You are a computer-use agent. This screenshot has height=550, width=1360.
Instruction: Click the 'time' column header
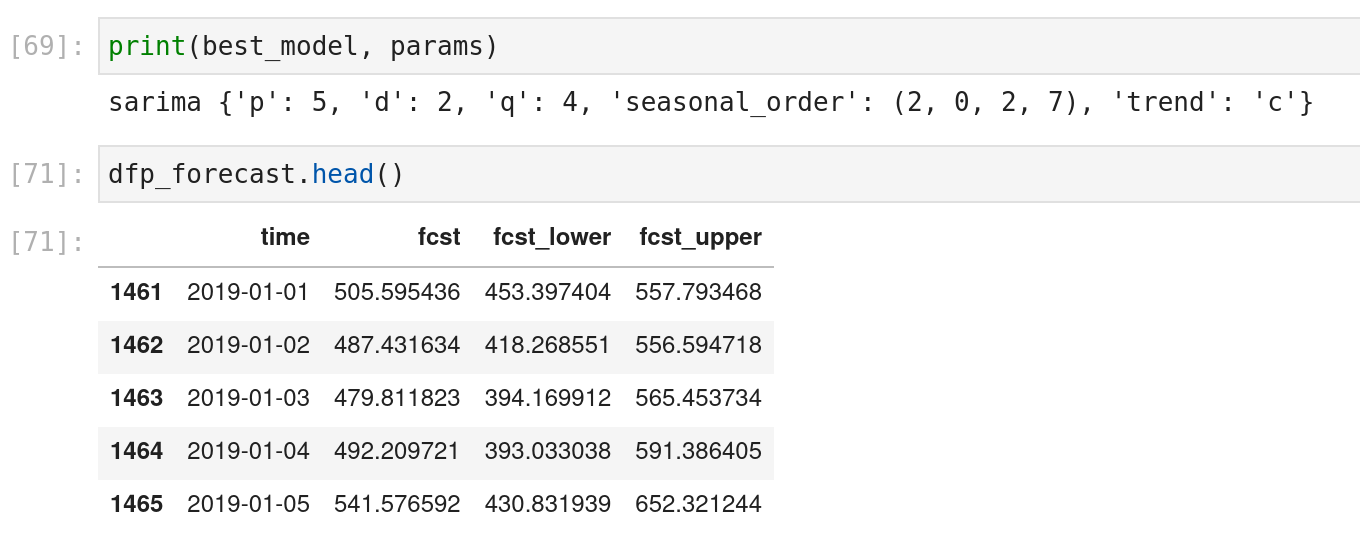point(285,237)
